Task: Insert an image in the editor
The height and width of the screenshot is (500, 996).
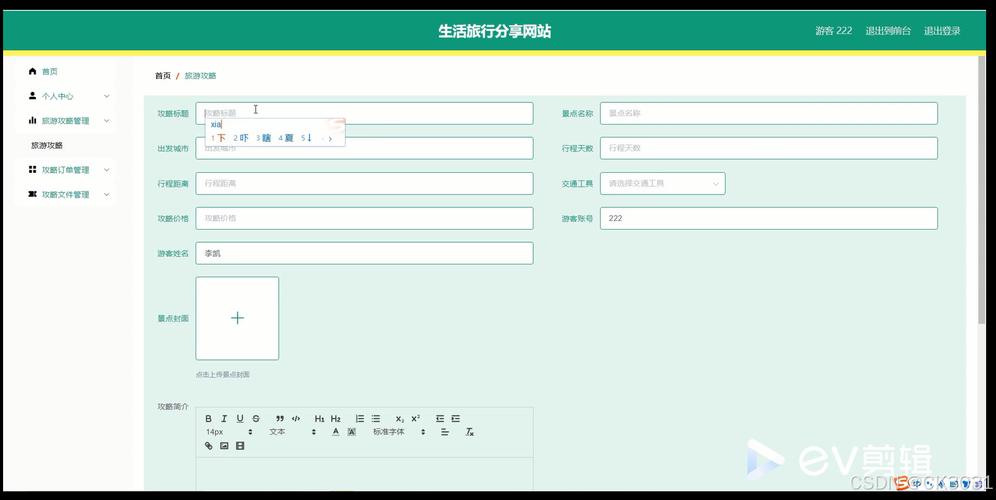Action: (224, 446)
